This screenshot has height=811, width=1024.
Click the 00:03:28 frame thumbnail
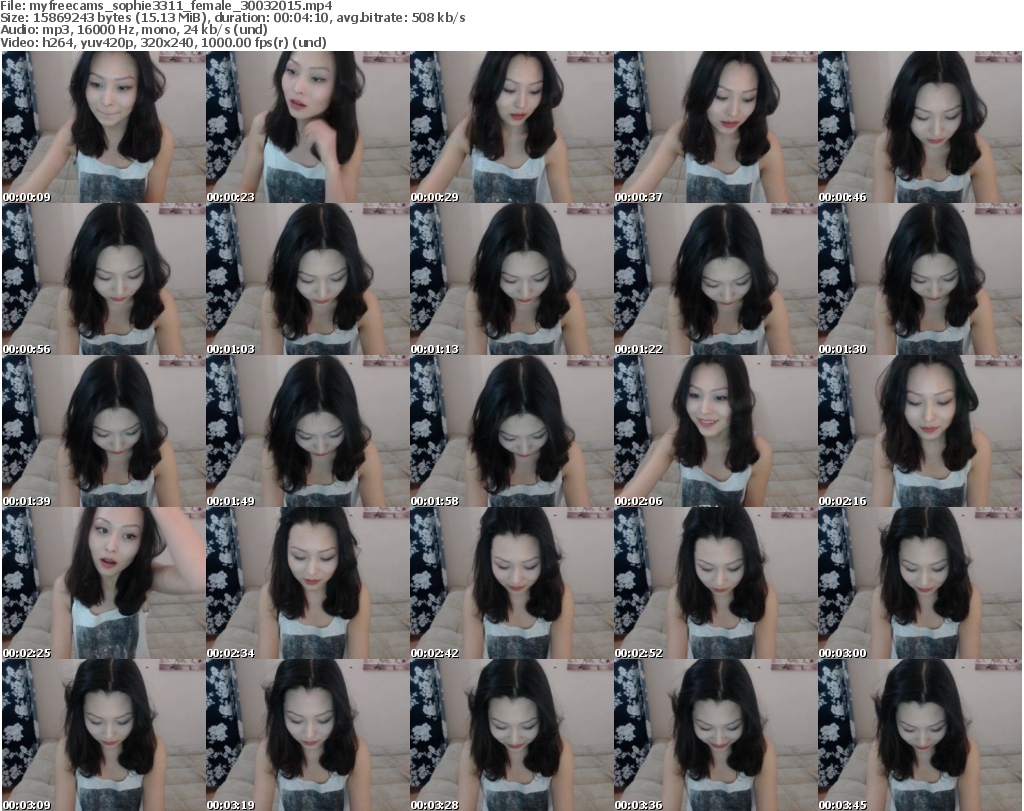click(512, 735)
